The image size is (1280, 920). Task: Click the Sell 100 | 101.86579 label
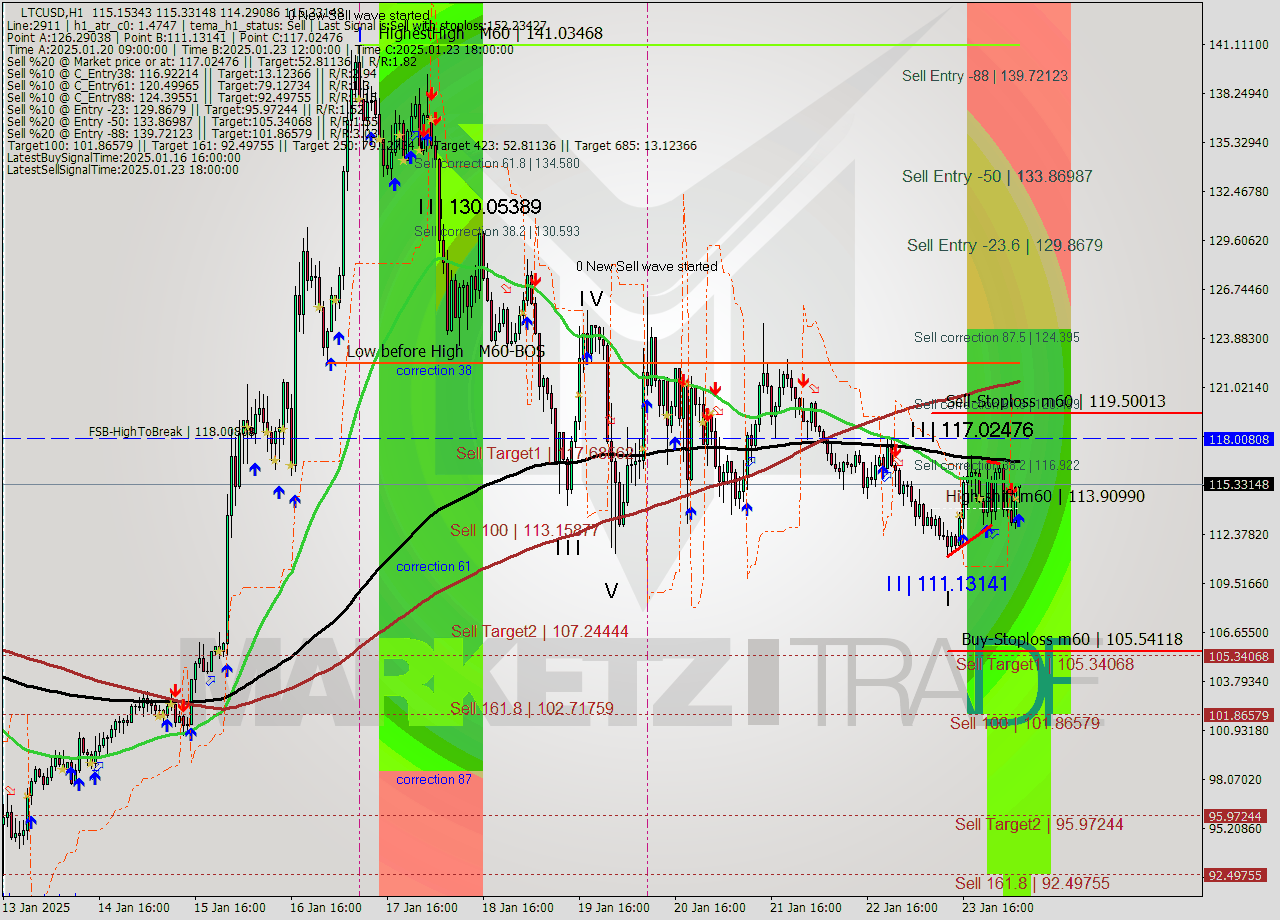[1025, 723]
